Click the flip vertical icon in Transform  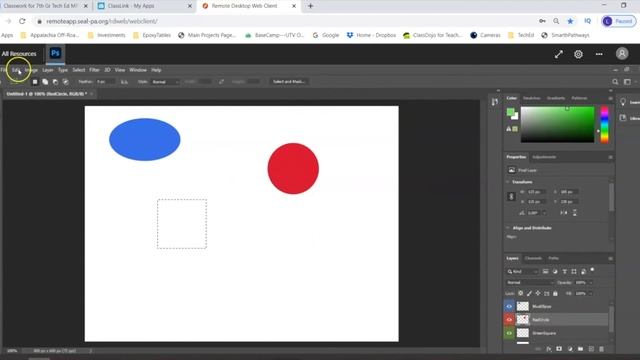(x=575, y=213)
